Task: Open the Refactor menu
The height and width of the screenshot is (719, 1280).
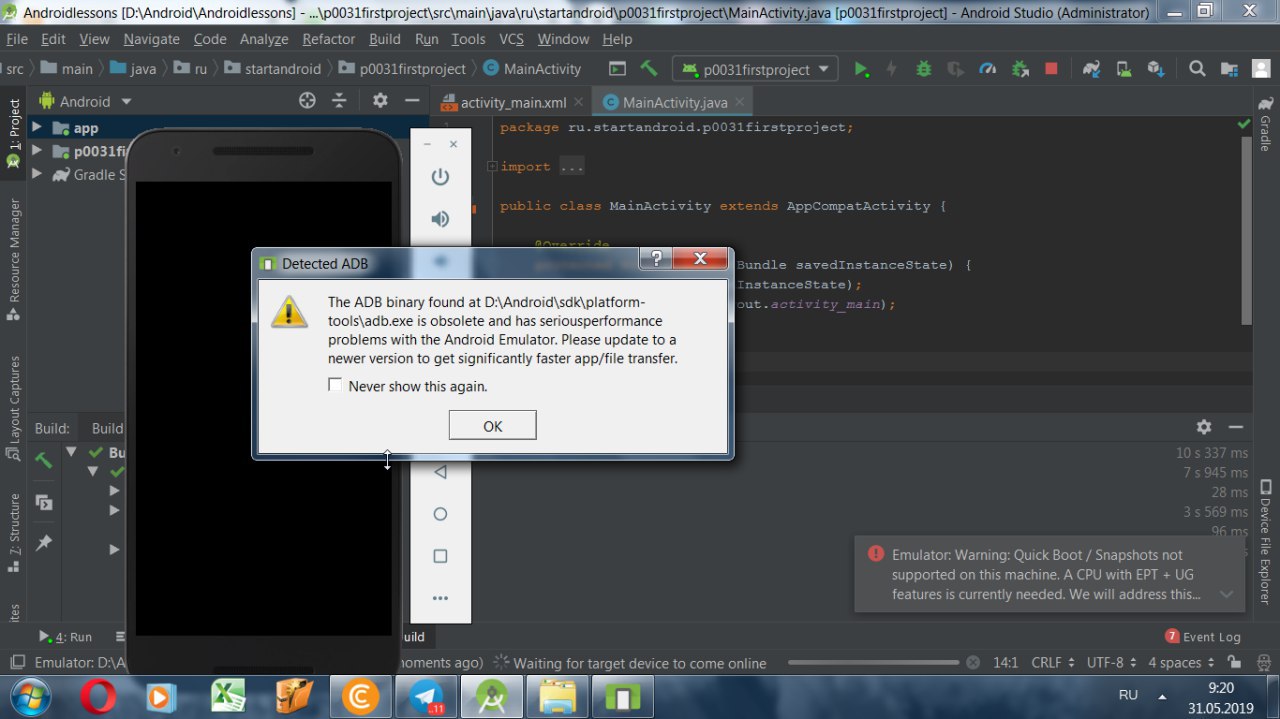Action: coord(328,39)
